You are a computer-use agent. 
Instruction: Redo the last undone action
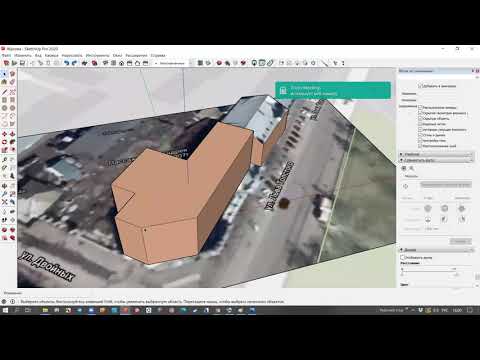point(74,63)
